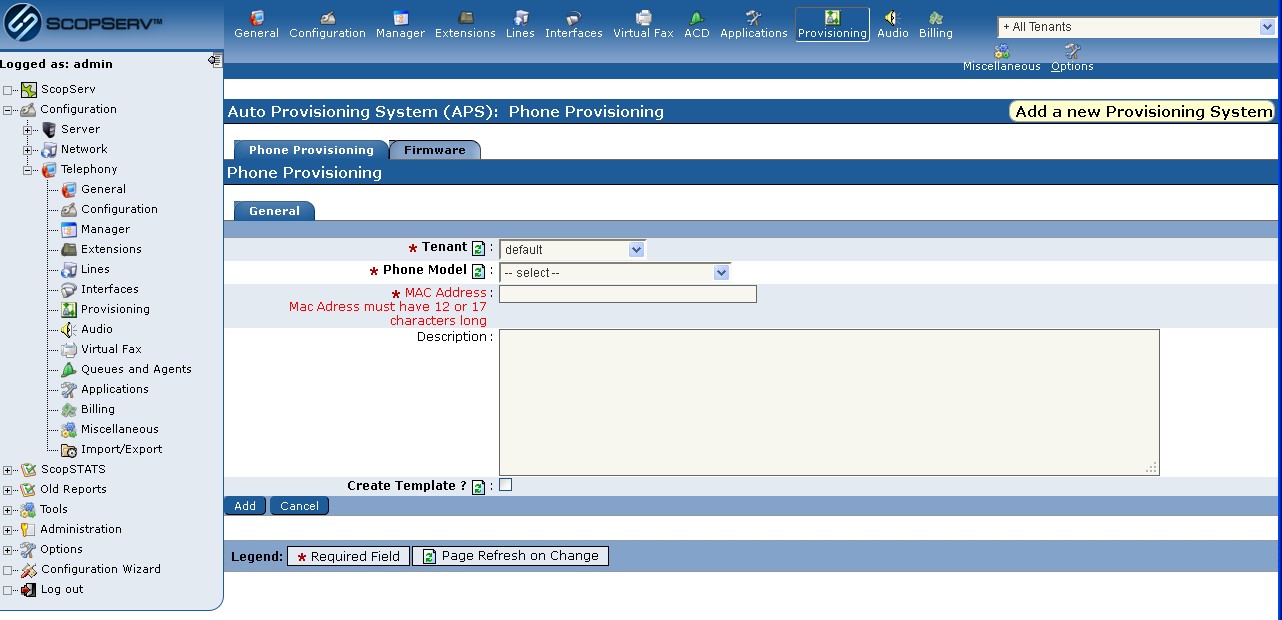Click the ScopServ logo in the header
Viewport: 1282px width, 620px height.
click(x=83, y=24)
